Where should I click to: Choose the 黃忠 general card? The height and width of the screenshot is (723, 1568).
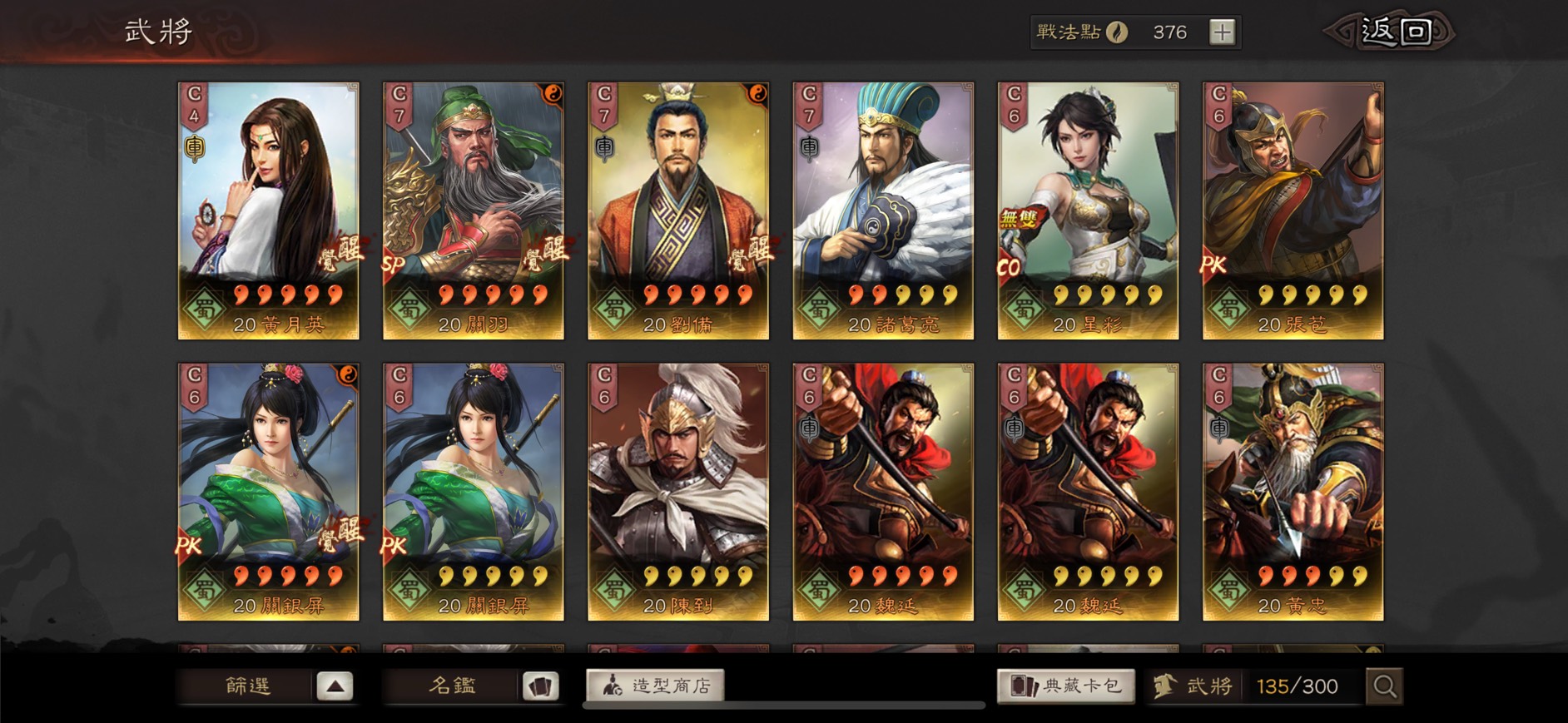click(x=1293, y=492)
